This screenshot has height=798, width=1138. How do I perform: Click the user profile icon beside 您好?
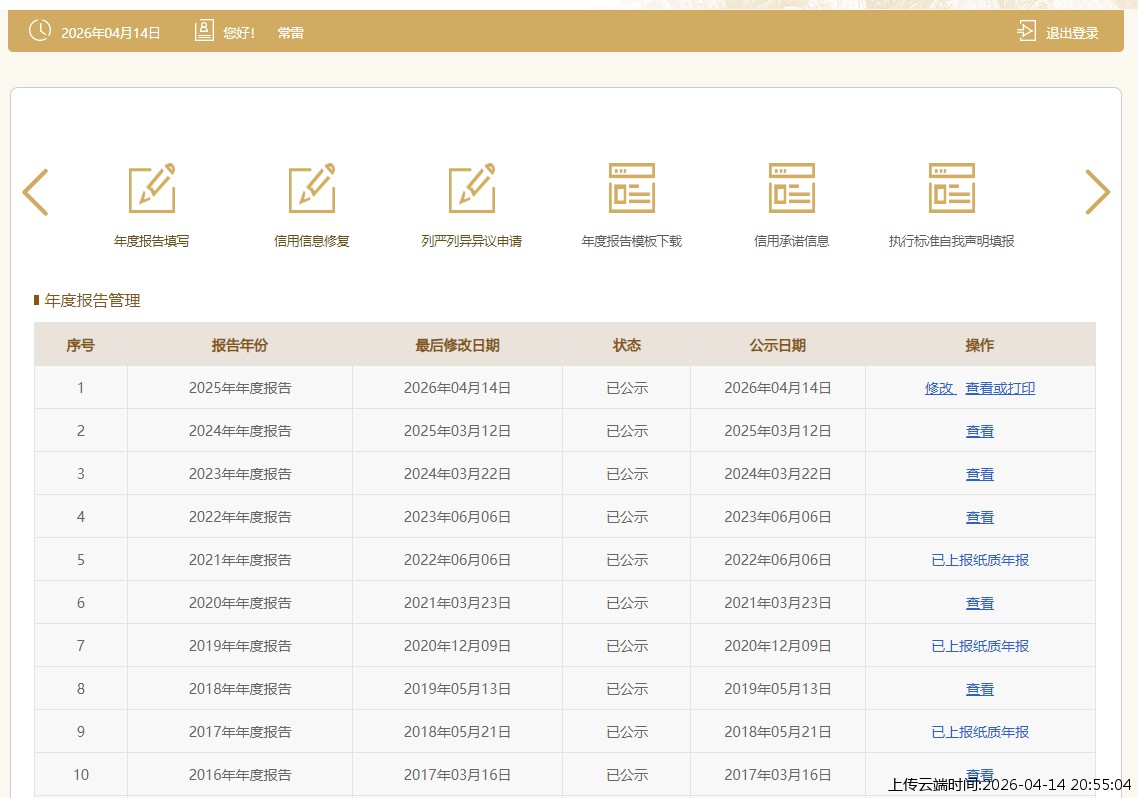click(x=204, y=32)
